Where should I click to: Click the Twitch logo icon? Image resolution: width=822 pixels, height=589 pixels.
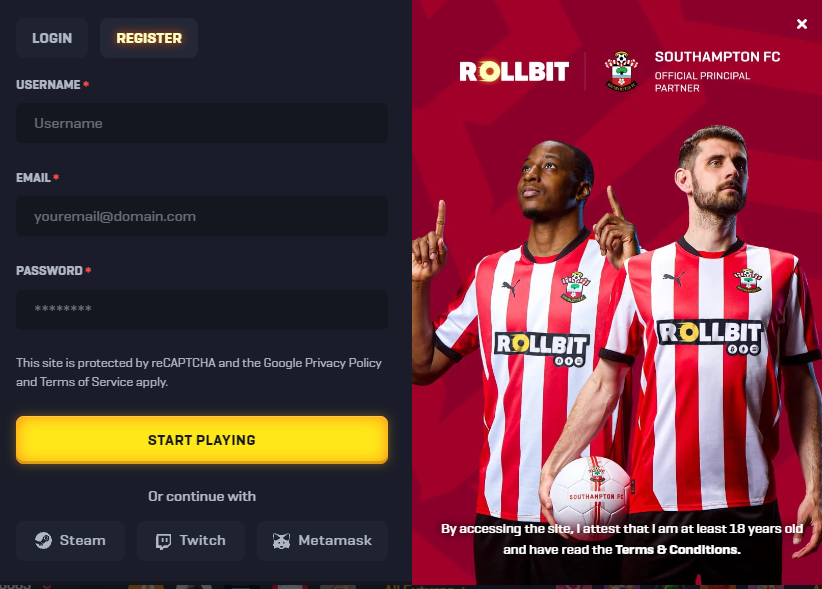pyautogui.click(x=164, y=541)
